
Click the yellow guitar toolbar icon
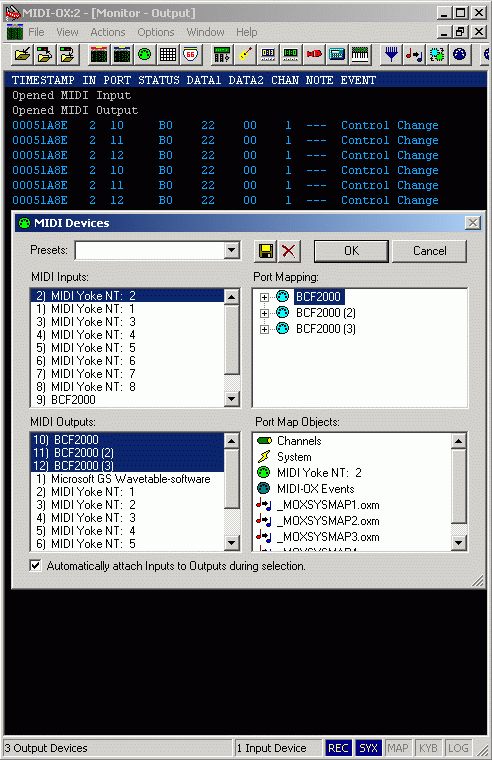[x=245, y=54]
